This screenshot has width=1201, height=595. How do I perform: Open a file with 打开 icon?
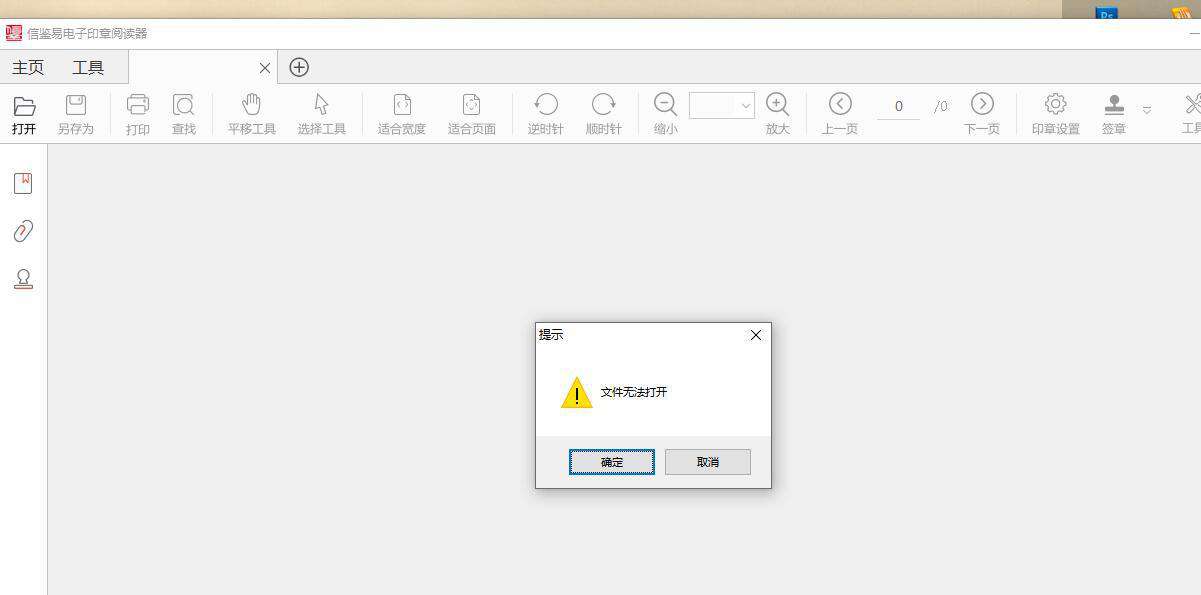24,114
